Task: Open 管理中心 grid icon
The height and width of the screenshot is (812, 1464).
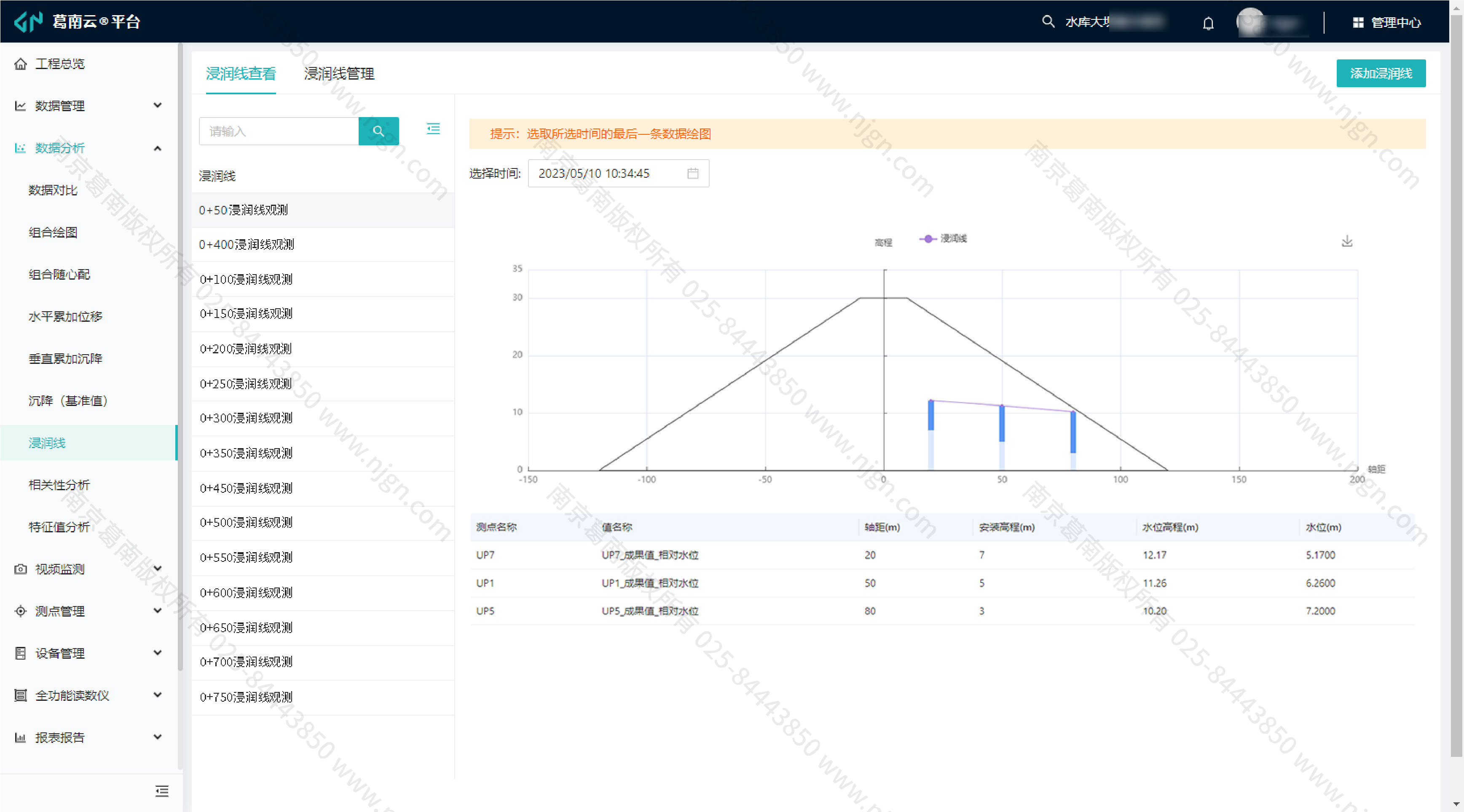Action: 1358,22
